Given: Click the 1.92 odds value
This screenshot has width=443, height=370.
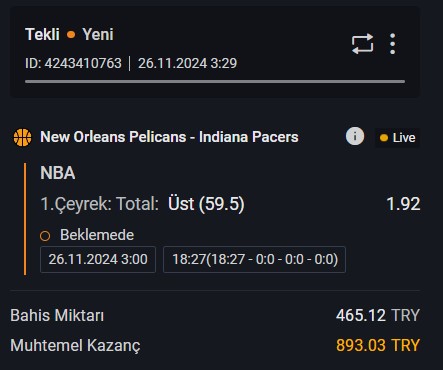Looking at the screenshot, I should click(x=403, y=204).
